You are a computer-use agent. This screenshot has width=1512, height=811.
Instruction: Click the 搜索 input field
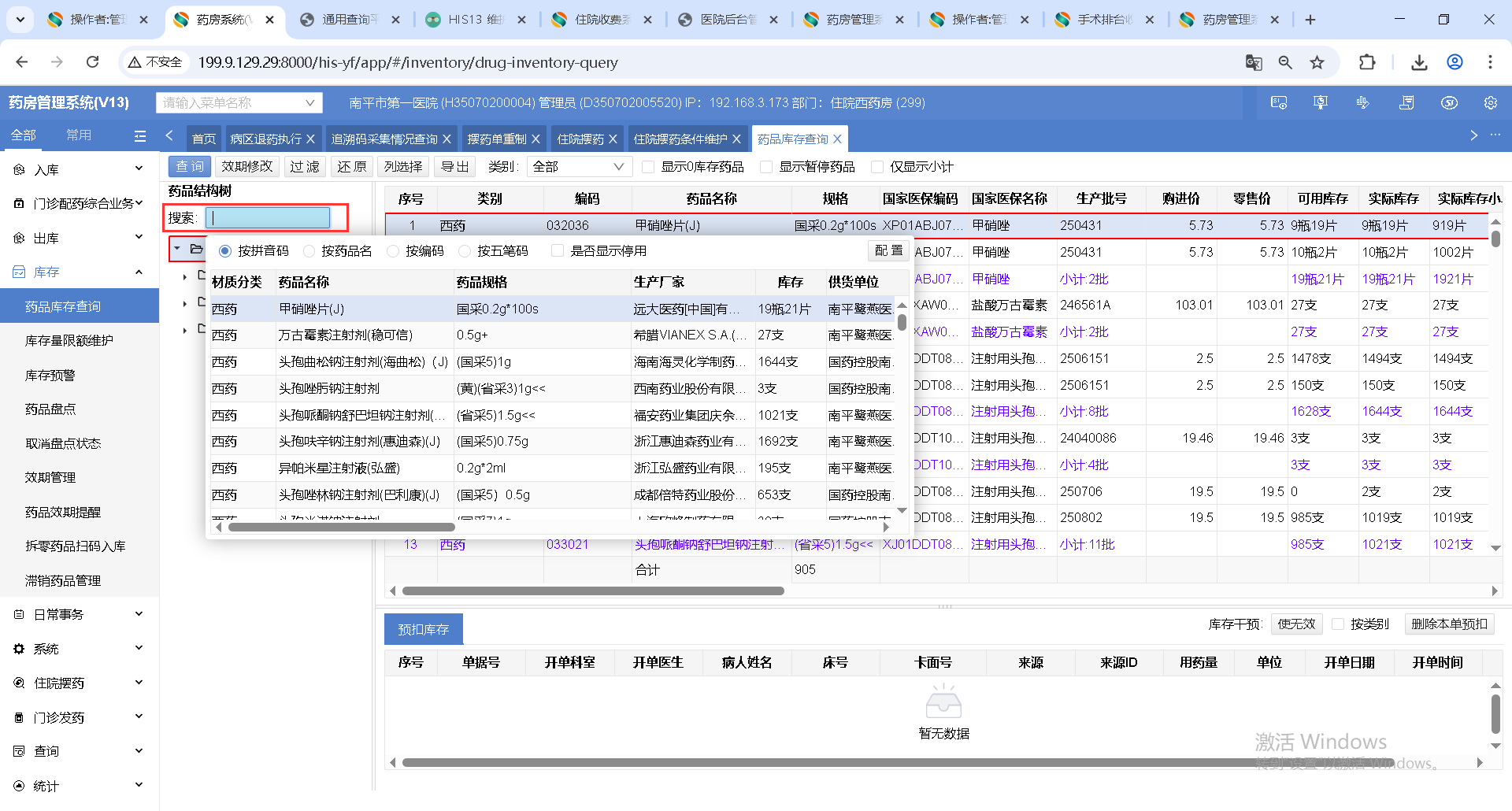click(x=268, y=218)
